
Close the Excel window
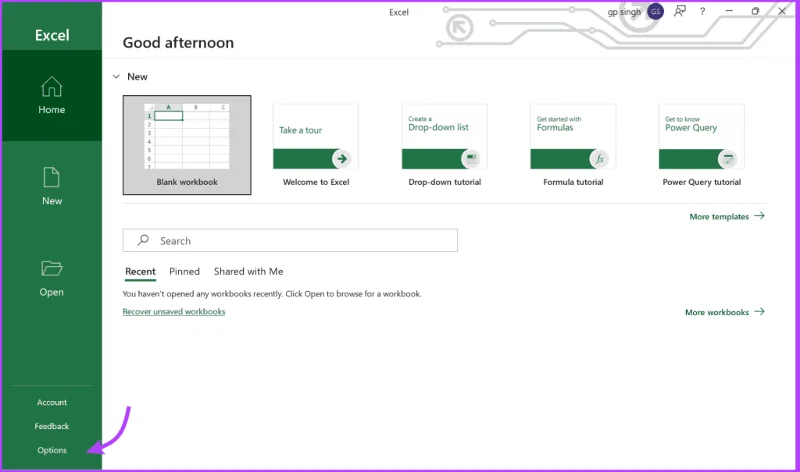point(782,11)
